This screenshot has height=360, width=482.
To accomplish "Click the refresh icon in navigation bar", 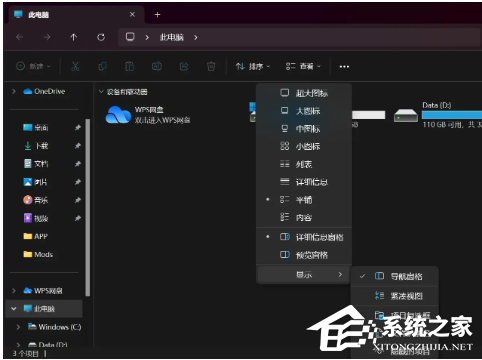I will 101,37.
